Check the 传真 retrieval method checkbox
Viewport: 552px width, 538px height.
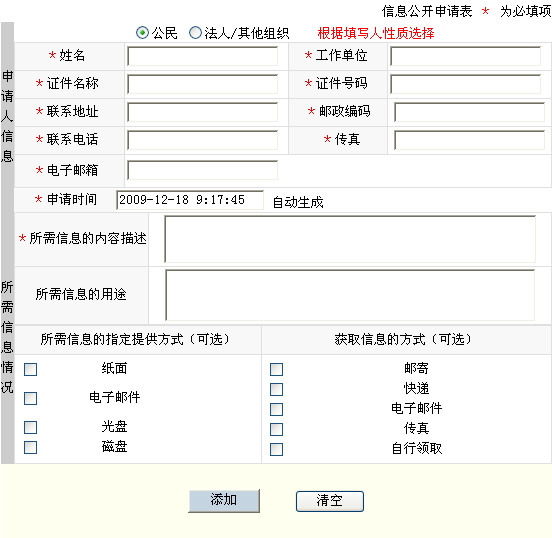pyautogui.click(x=276, y=429)
